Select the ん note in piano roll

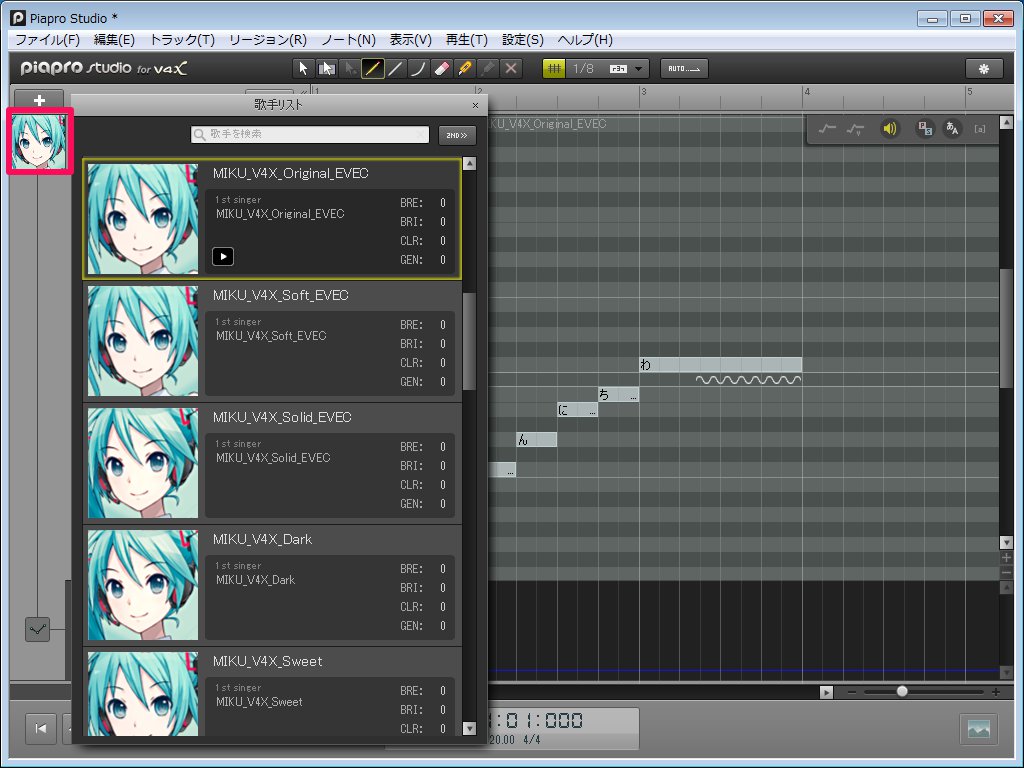(536, 440)
